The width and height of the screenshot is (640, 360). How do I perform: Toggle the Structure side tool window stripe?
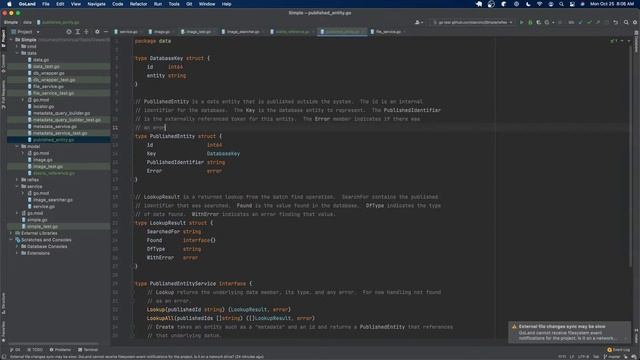click(3, 303)
